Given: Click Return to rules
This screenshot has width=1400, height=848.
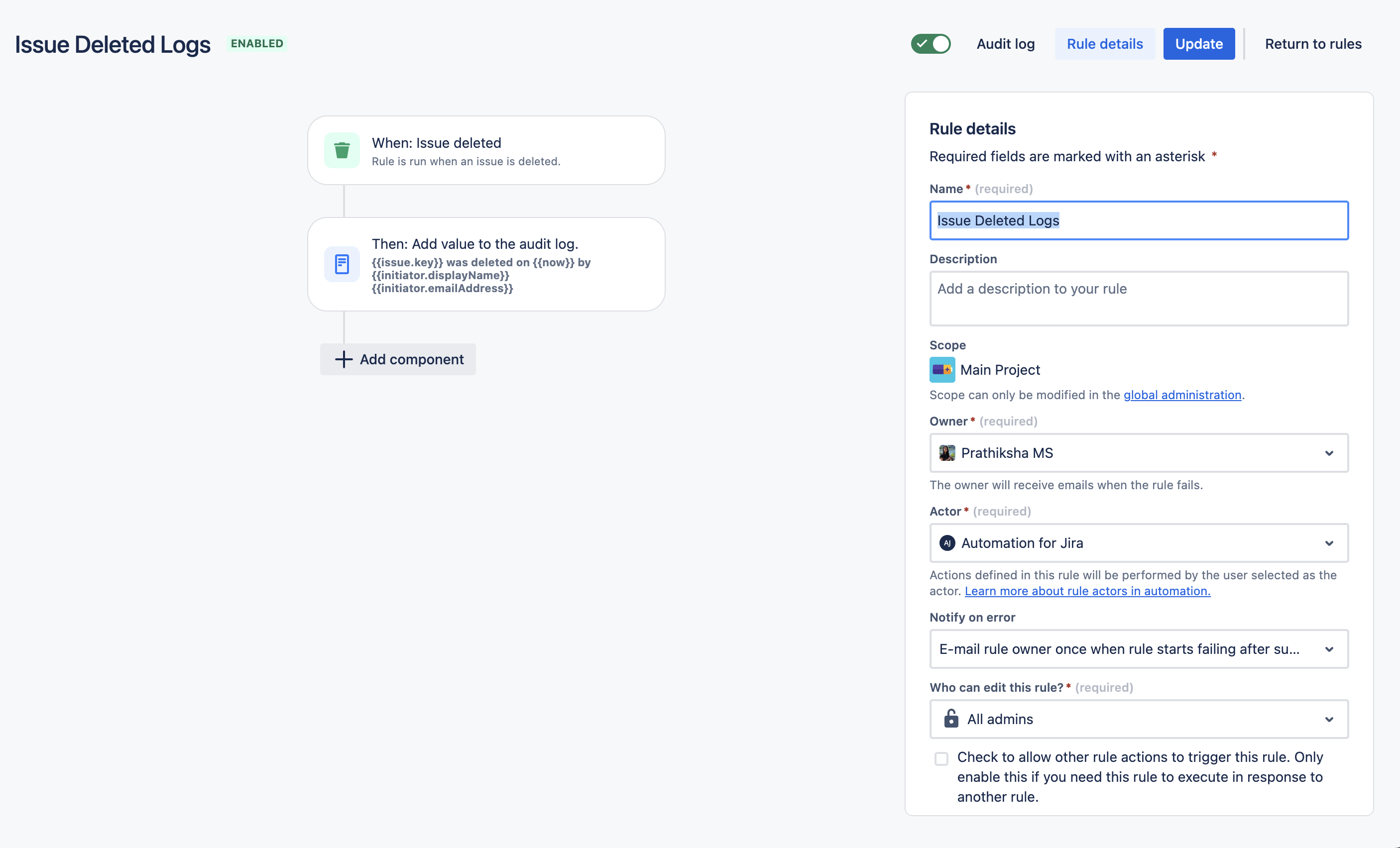Looking at the screenshot, I should pyautogui.click(x=1312, y=44).
